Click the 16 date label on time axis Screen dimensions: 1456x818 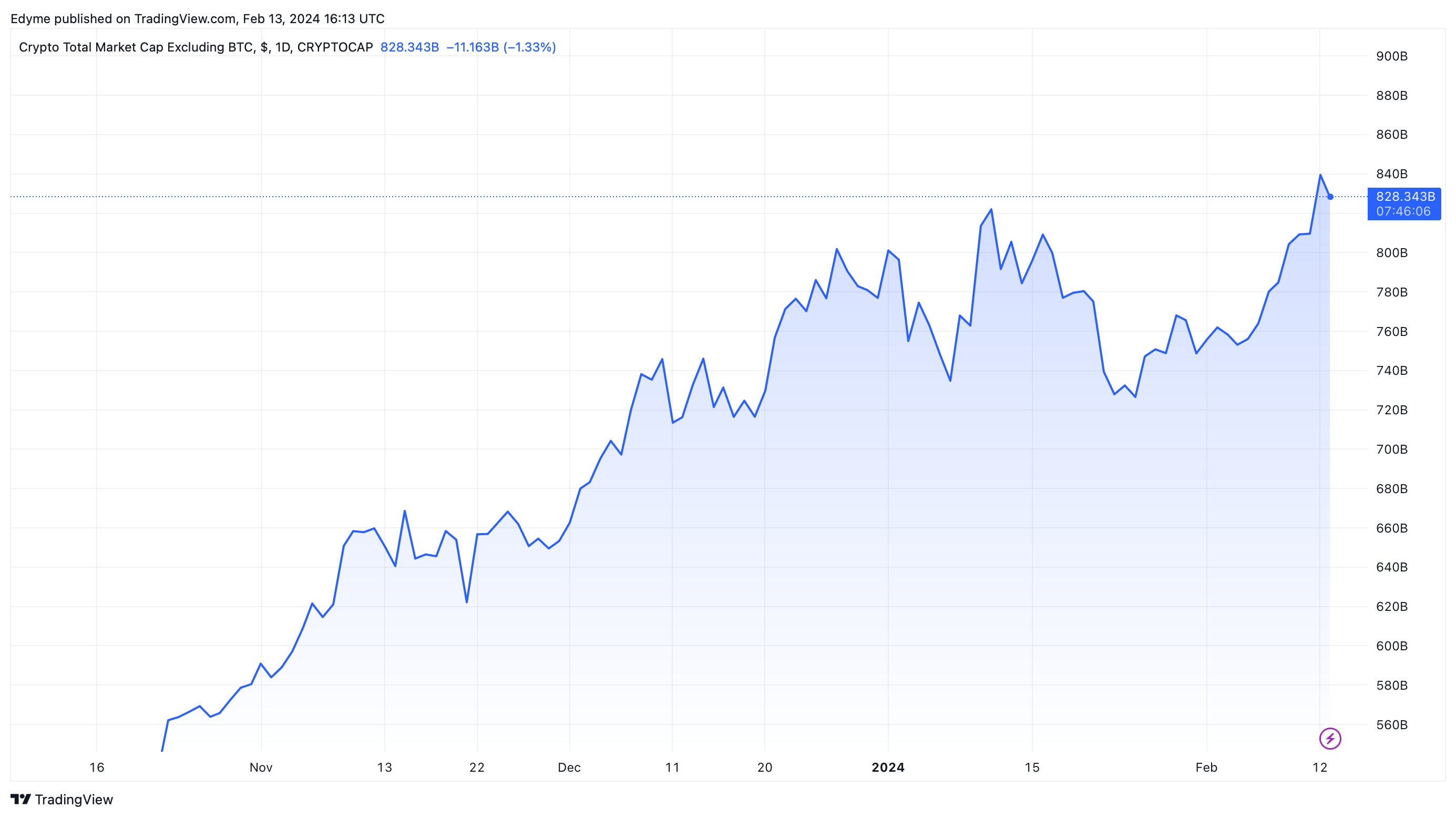97,767
